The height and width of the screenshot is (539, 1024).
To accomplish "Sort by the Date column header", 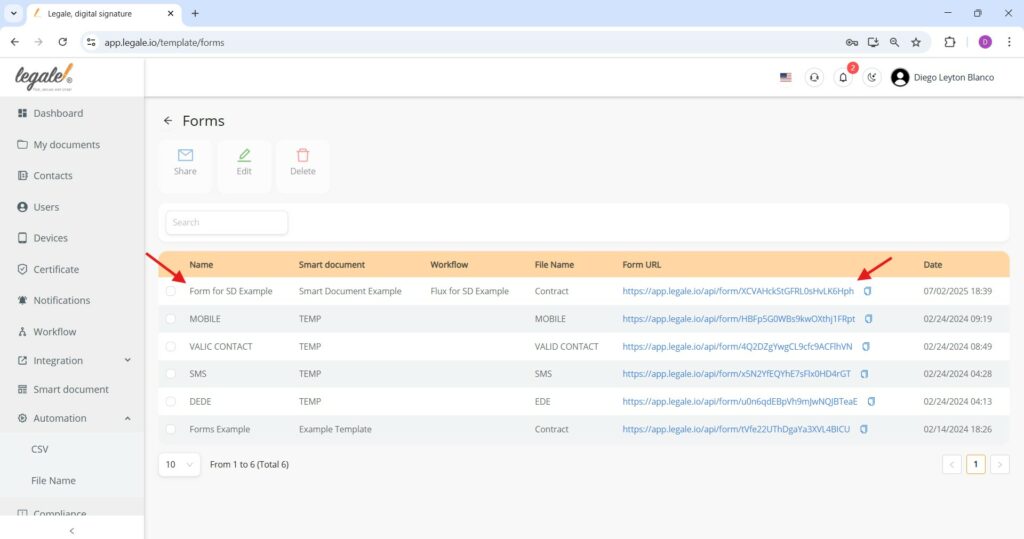I will click(933, 265).
